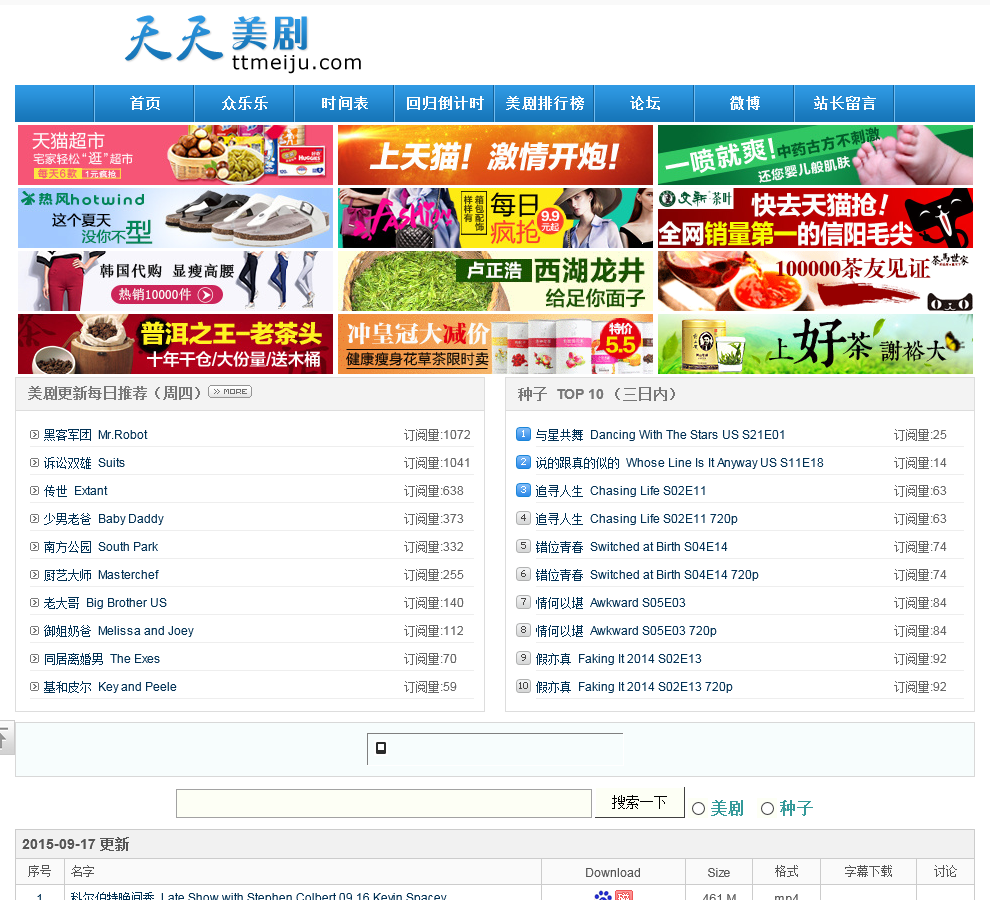Select the 美剧 radio option
Viewport: 990px width, 900px height.
pyautogui.click(x=698, y=809)
